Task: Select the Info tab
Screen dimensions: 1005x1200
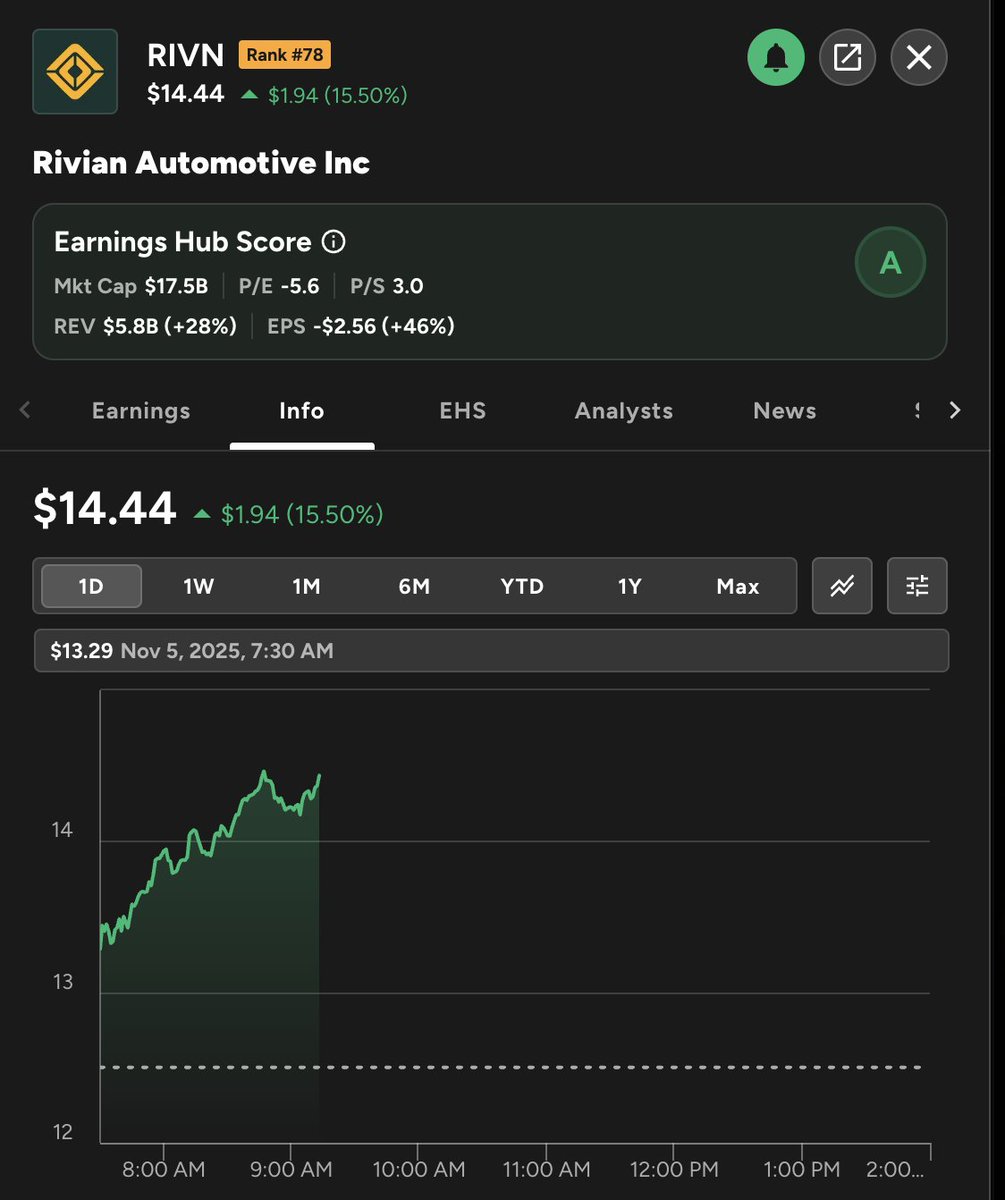Action: [x=302, y=411]
